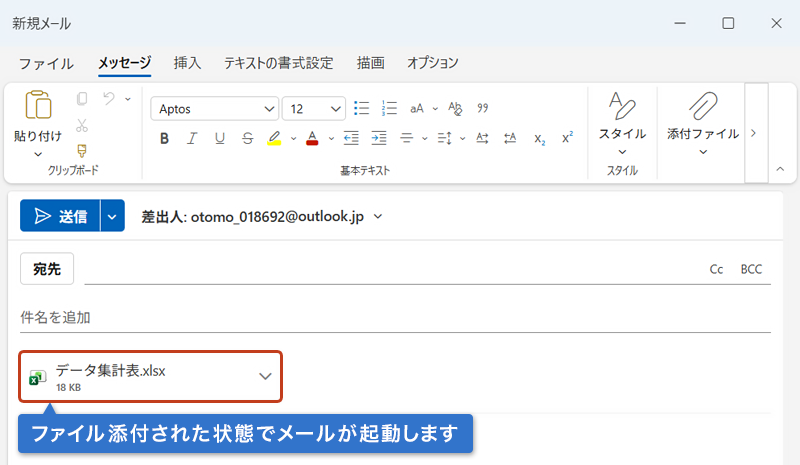800x465 pixels.
Task: Show more ribbon commands with right arrow
Action: [754, 133]
